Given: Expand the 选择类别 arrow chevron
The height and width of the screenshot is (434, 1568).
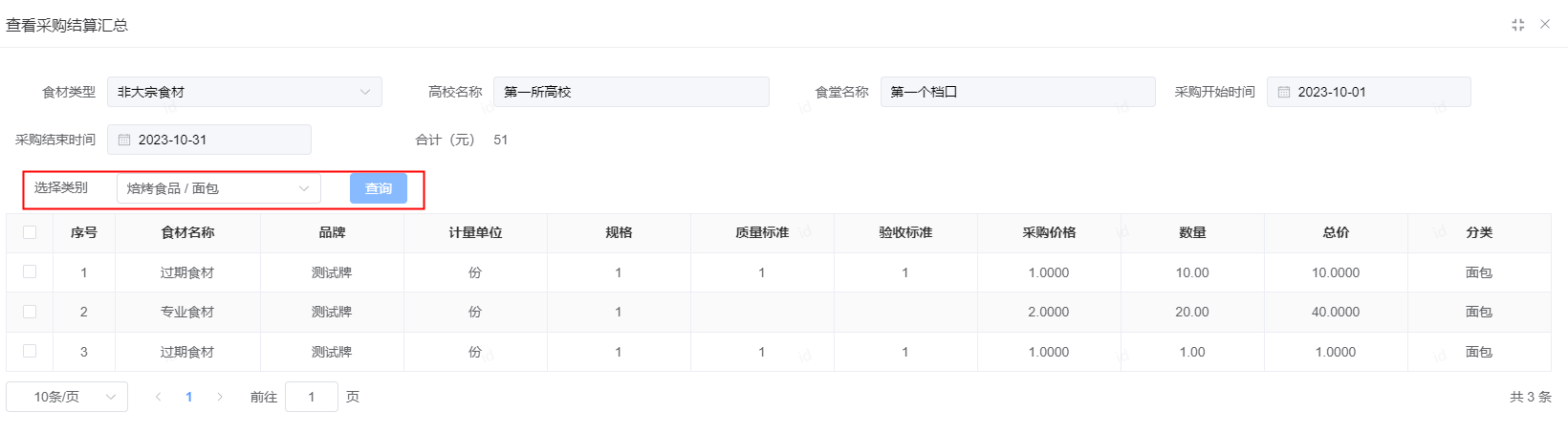Looking at the screenshot, I should tap(304, 188).
